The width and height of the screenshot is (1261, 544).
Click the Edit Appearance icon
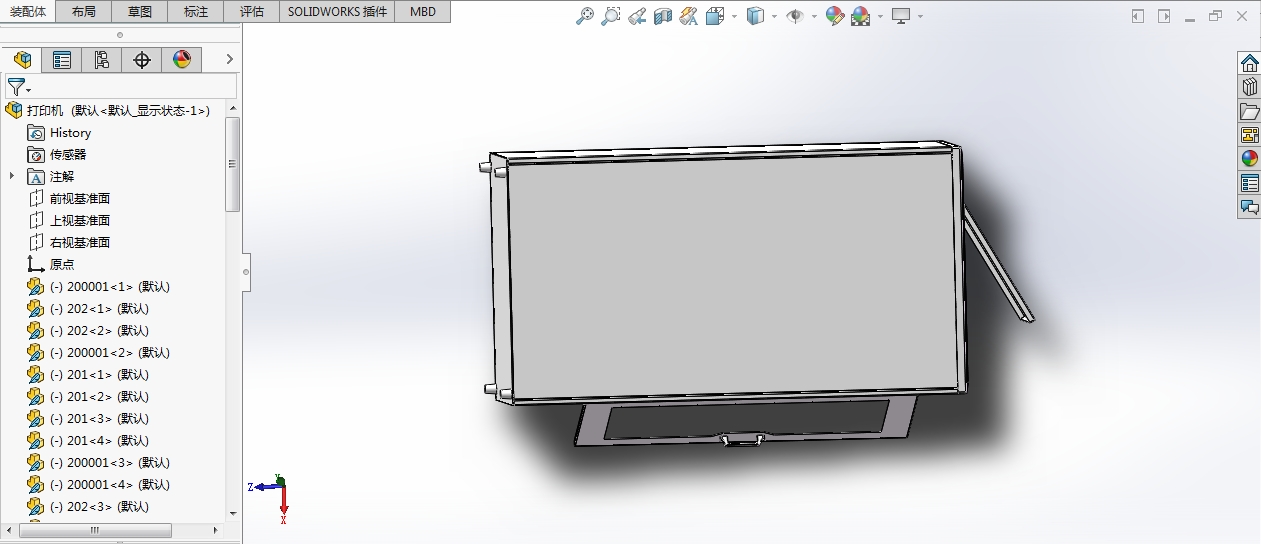pos(835,16)
